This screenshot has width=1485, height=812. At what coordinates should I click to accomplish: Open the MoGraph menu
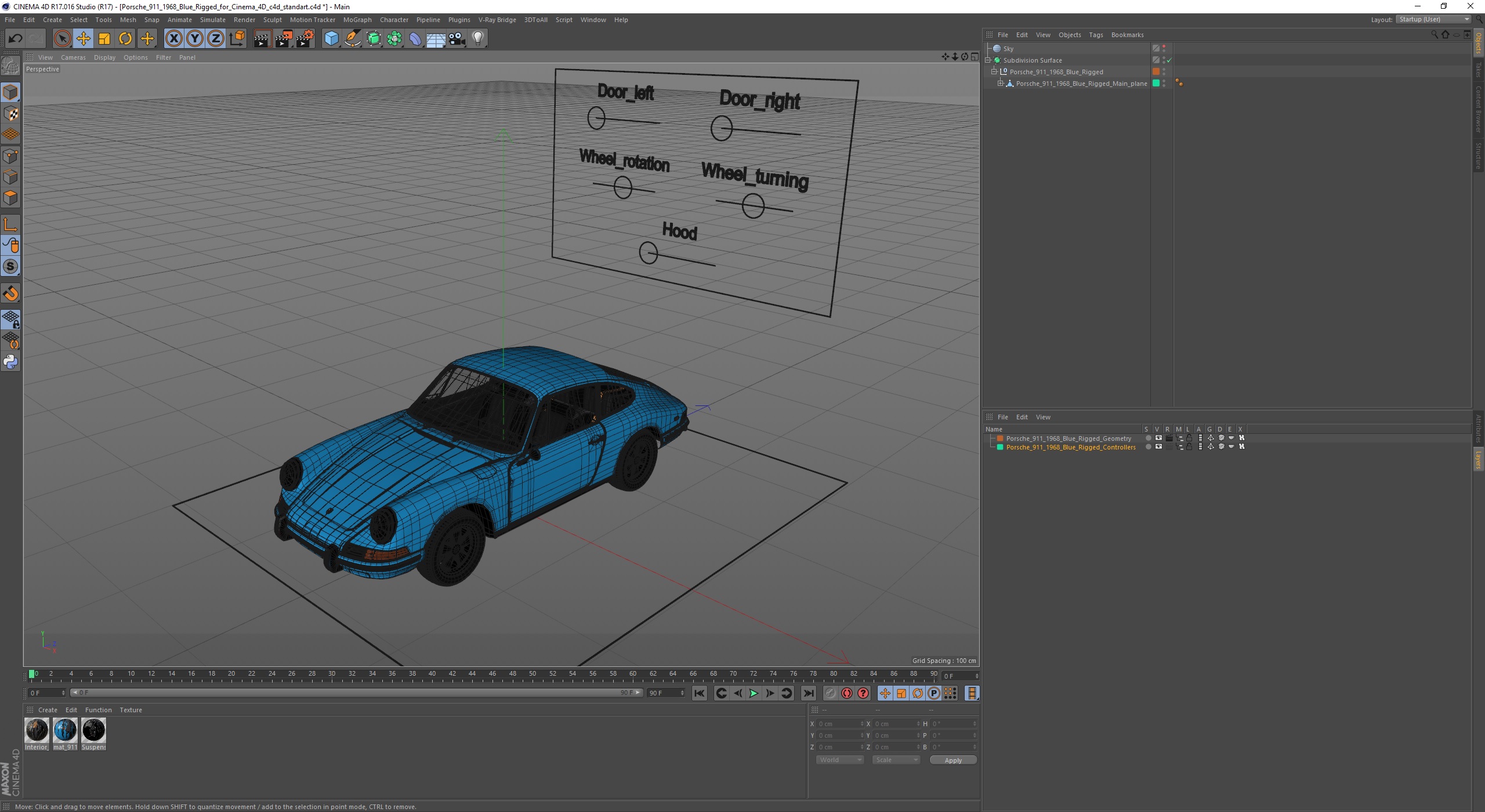pos(357,20)
